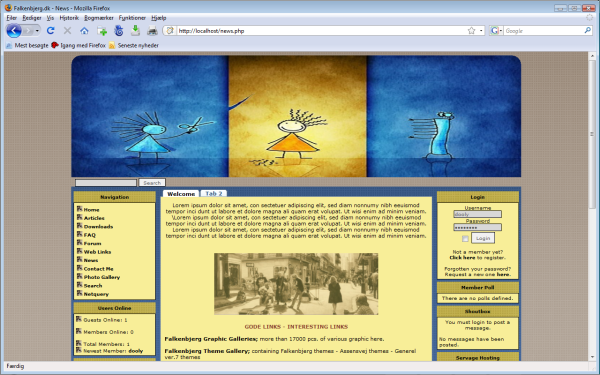Screen dimensions: 600x375
Task: Click the search magnifier in Google box
Action: coord(587,30)
